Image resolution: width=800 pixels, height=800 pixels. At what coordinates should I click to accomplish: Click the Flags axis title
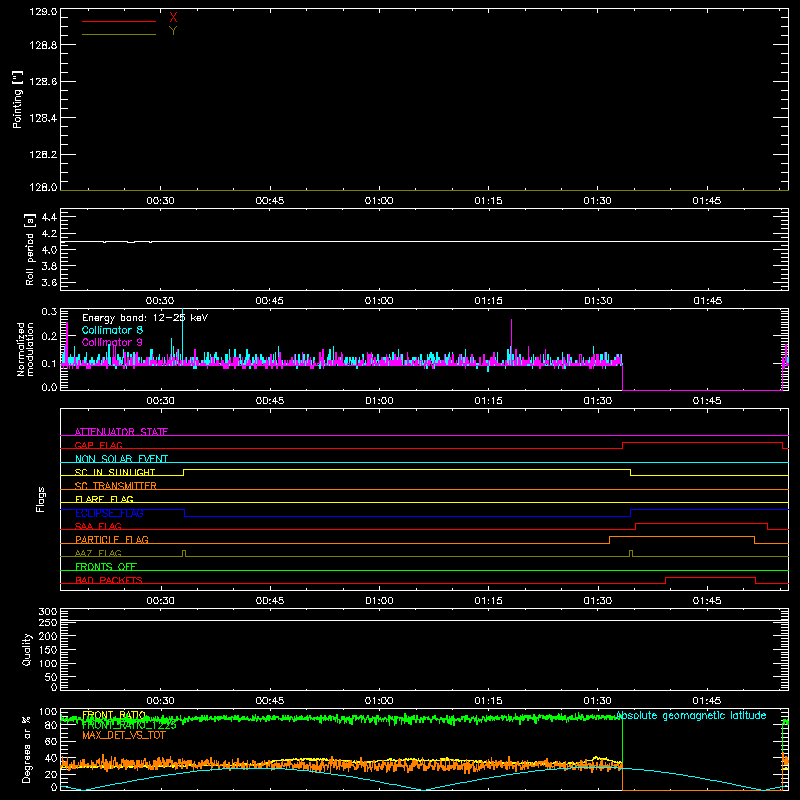[41, 499]
